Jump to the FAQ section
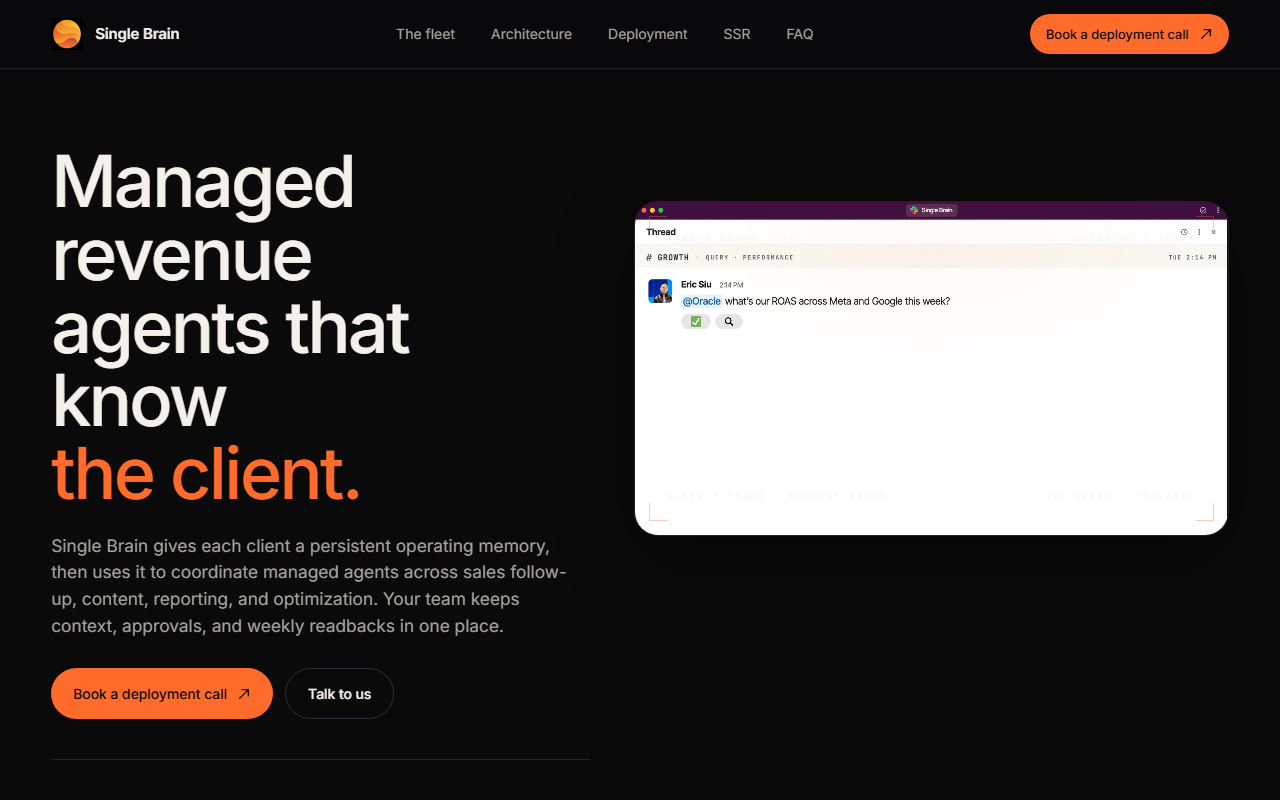Viewport: 1280px width, 800px height. [x=800, y=34]
